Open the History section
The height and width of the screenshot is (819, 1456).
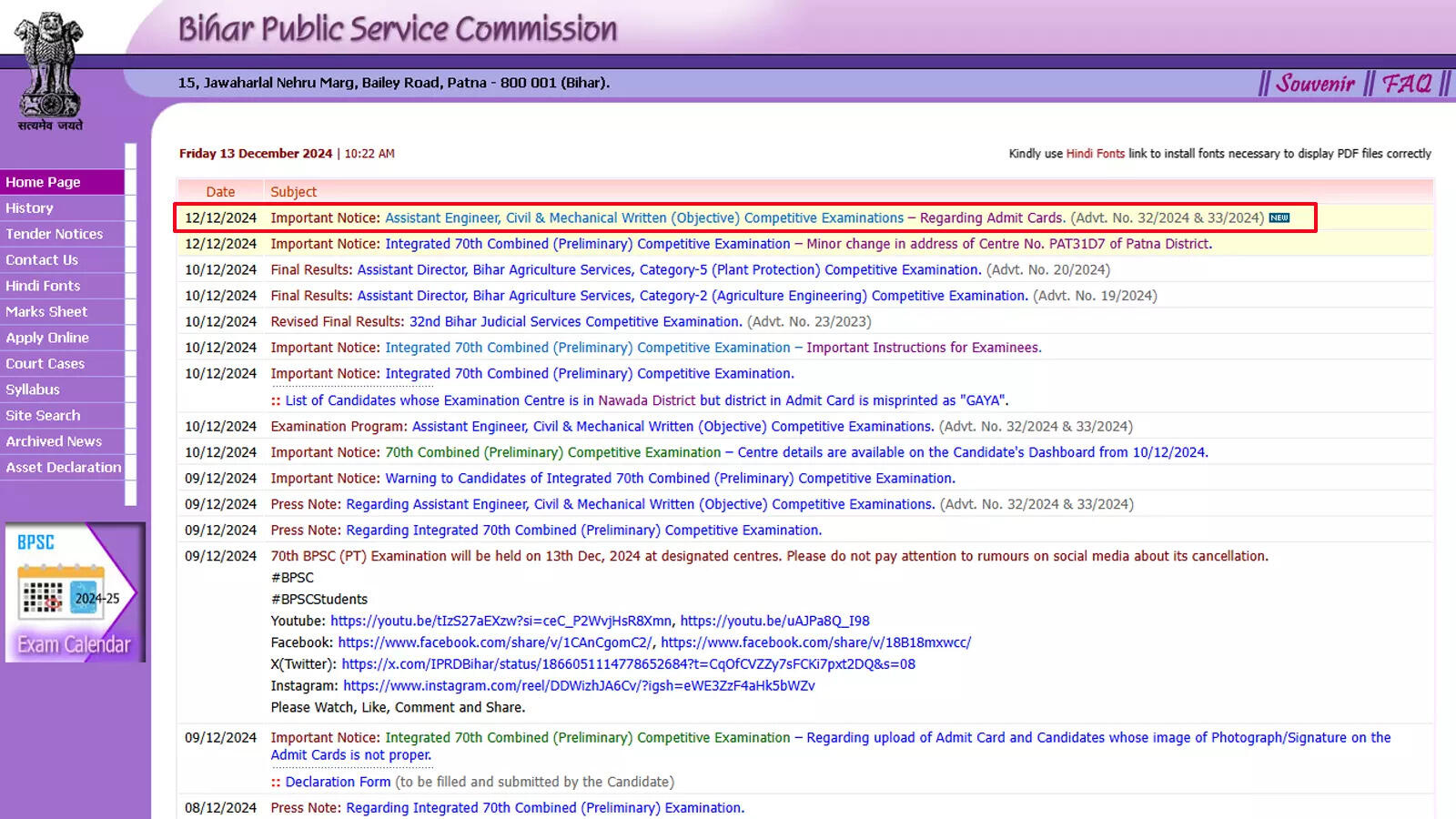pyautogui.click(x=30, y=207)
